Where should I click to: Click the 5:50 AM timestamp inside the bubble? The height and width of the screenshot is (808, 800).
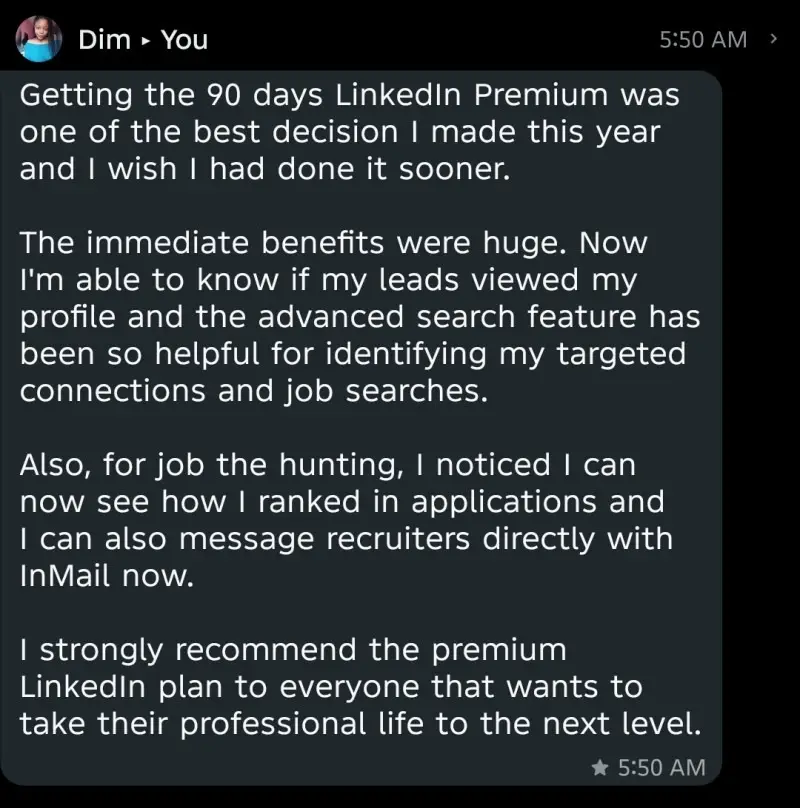(x=661, y=768)
